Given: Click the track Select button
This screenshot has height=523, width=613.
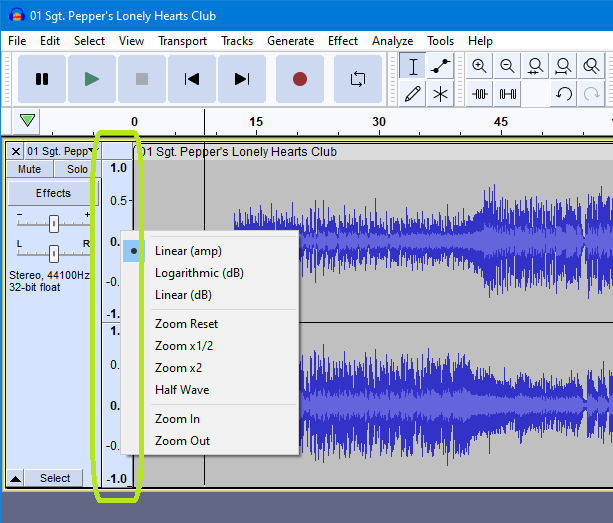Looking at the screenshot, I should [x=55, y=478].
